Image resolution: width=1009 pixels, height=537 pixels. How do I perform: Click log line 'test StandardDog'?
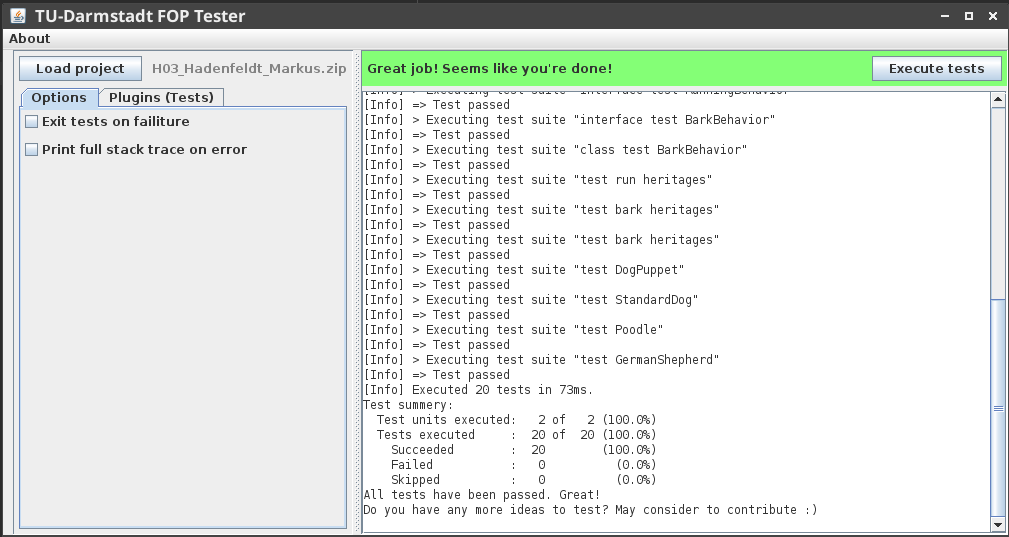click(531, 300)
